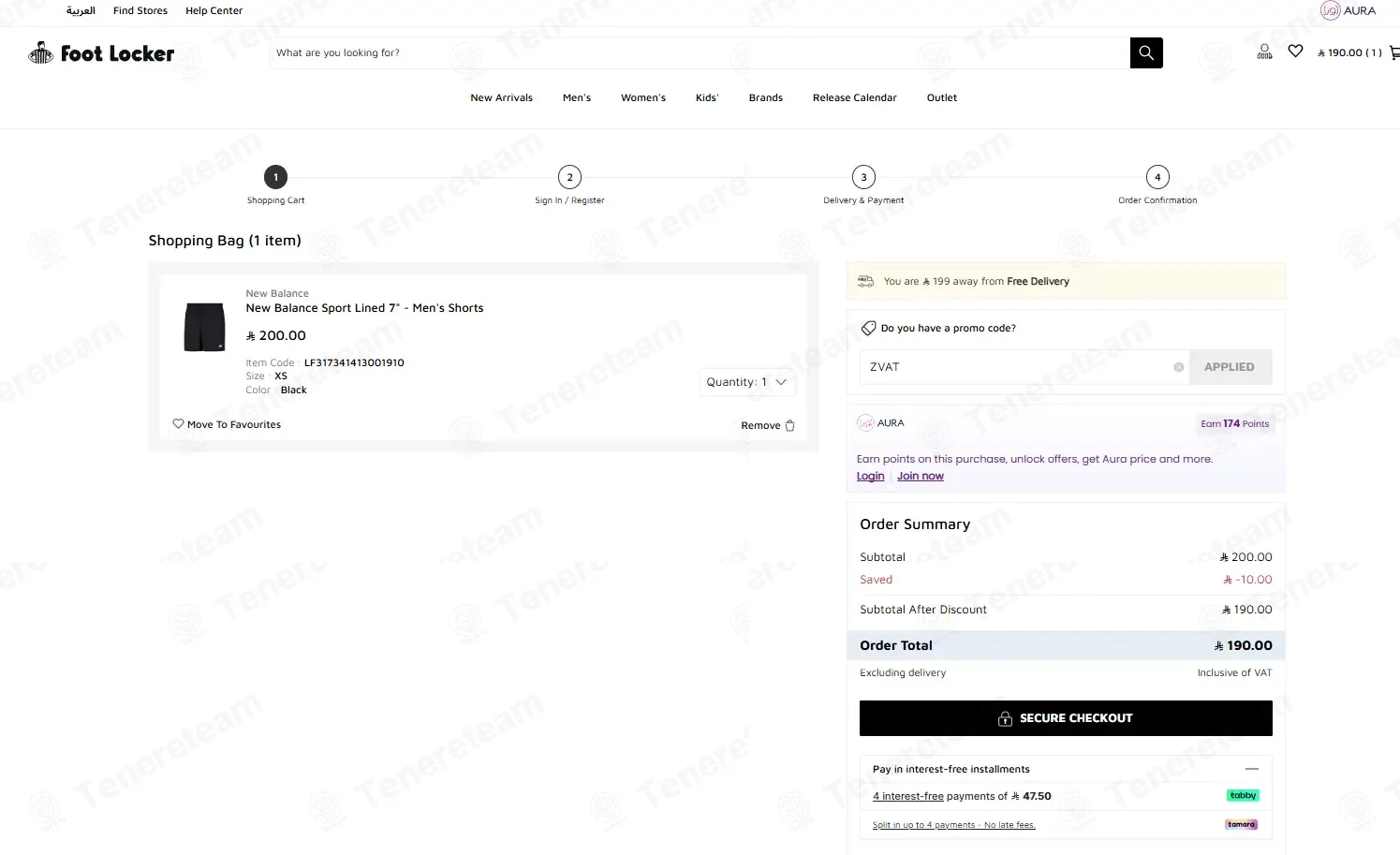Open the account profile icon
1400x855 pixels.
tap(1264, 52)
